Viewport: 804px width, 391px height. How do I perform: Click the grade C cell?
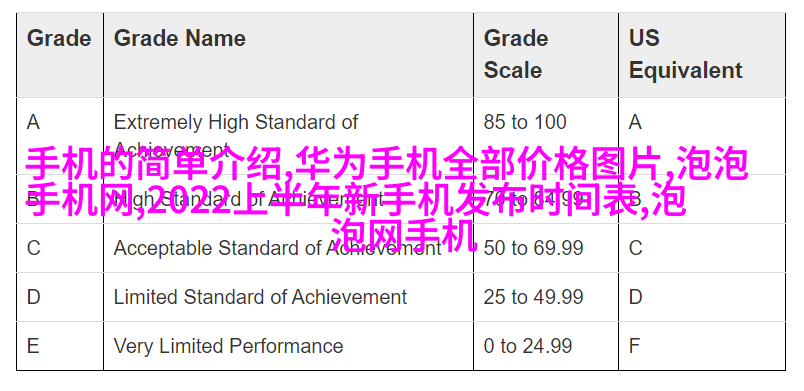pyautogui.click(x=60, y=248)
